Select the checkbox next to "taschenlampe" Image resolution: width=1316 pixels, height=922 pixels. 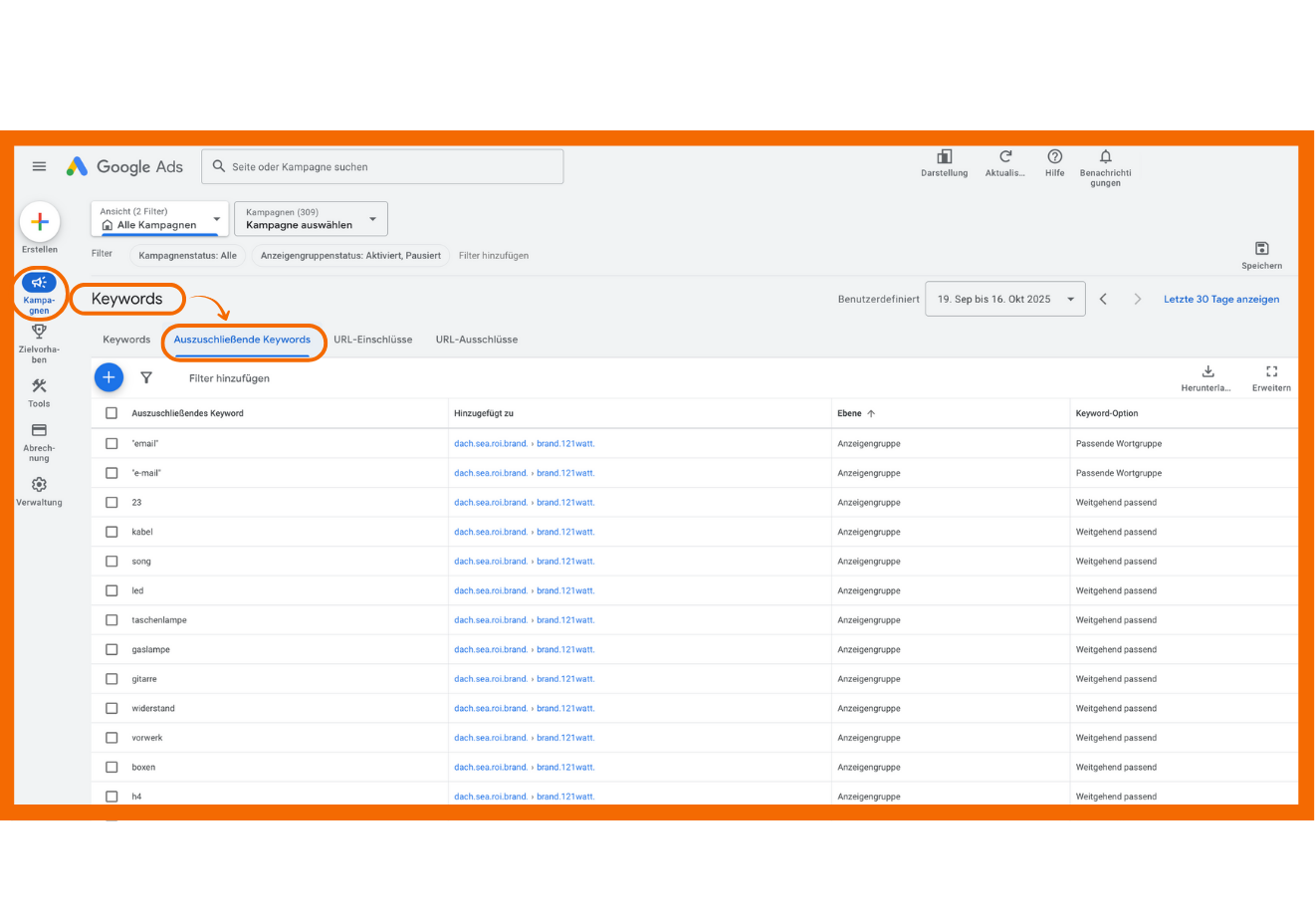[x=111, y=620]
